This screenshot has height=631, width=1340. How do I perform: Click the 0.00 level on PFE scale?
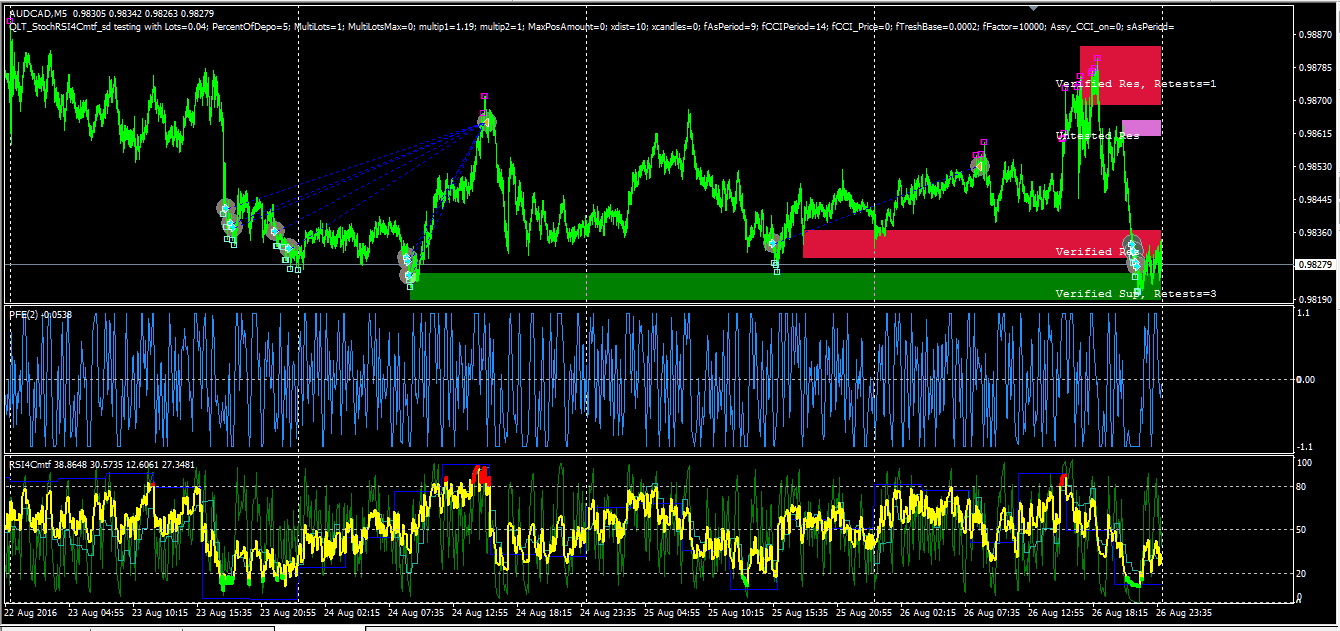tap(1306, 380)
